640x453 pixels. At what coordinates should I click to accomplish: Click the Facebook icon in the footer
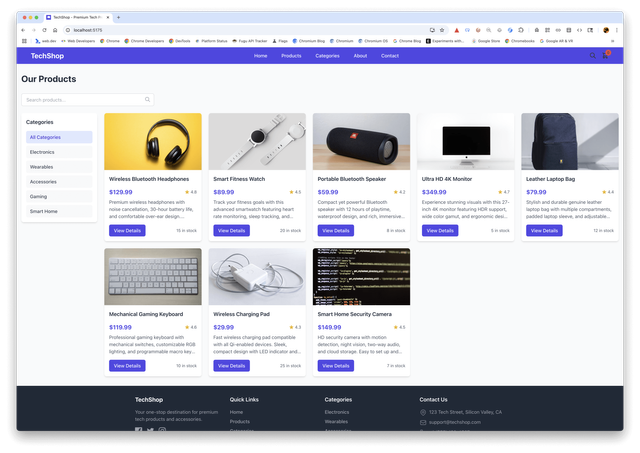click(x=139, y=429)
